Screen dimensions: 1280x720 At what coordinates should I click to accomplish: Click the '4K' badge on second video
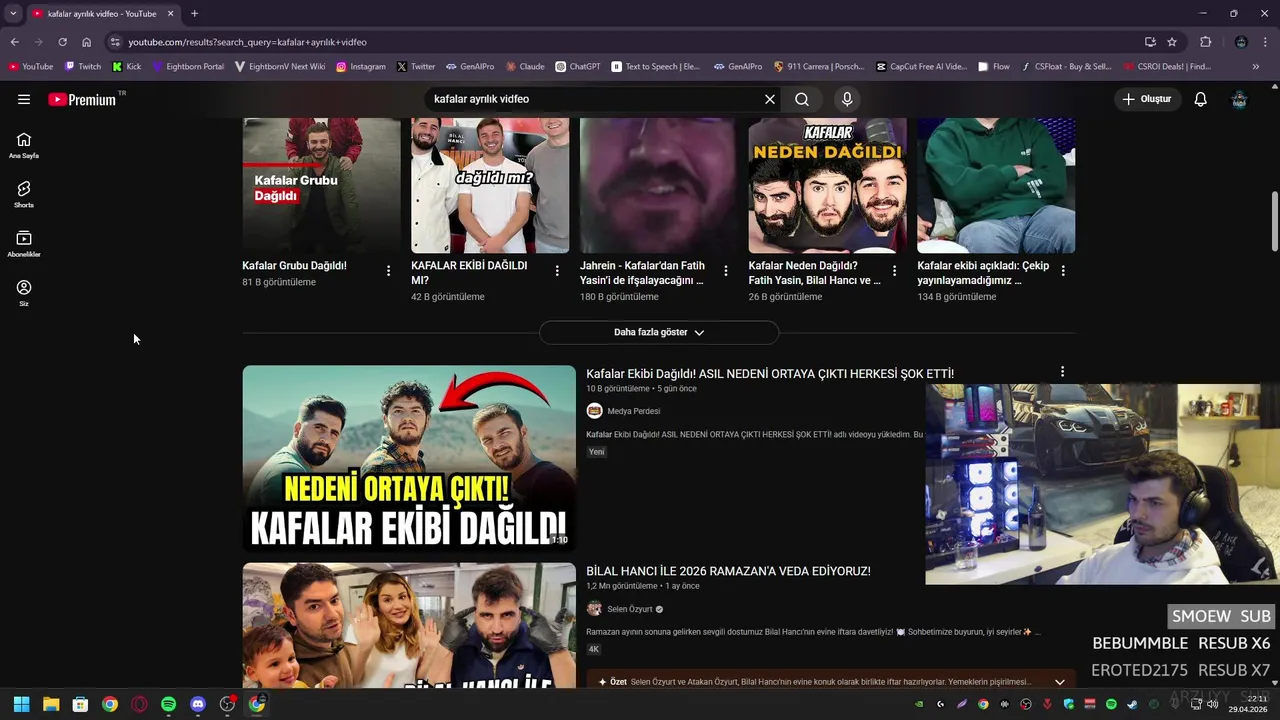tap(594, 649)
